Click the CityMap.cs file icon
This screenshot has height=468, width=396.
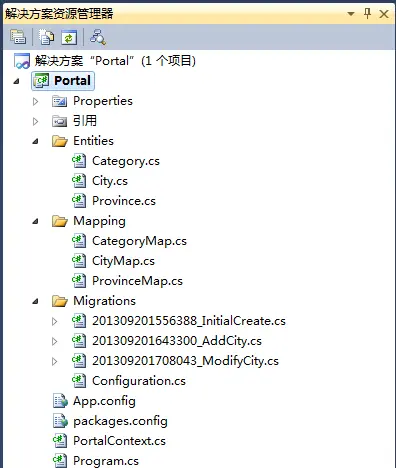coord(79,261)
